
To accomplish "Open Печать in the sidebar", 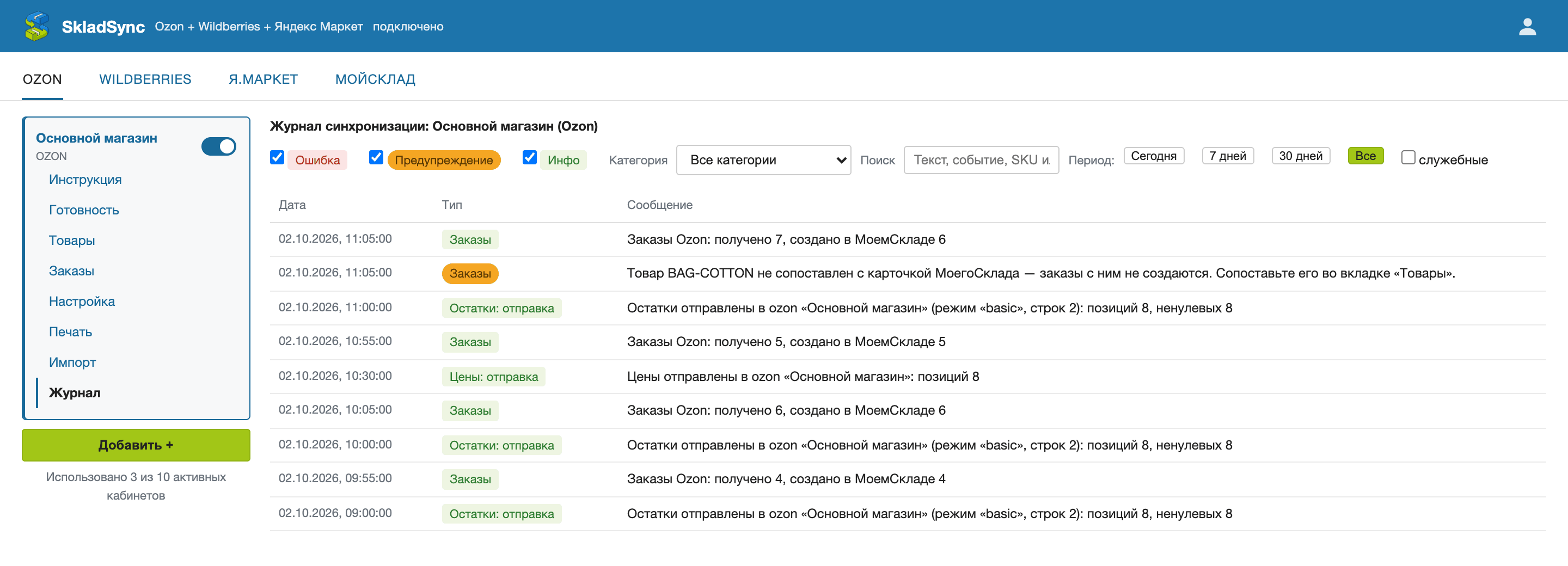I will (71, 331).
